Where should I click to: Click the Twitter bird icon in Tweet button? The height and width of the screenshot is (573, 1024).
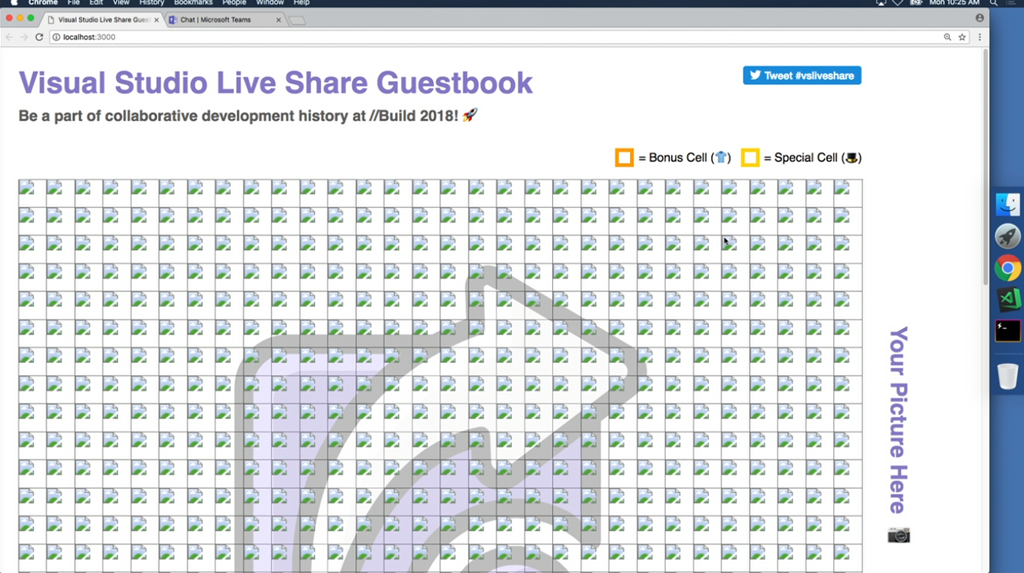(755, 75)
